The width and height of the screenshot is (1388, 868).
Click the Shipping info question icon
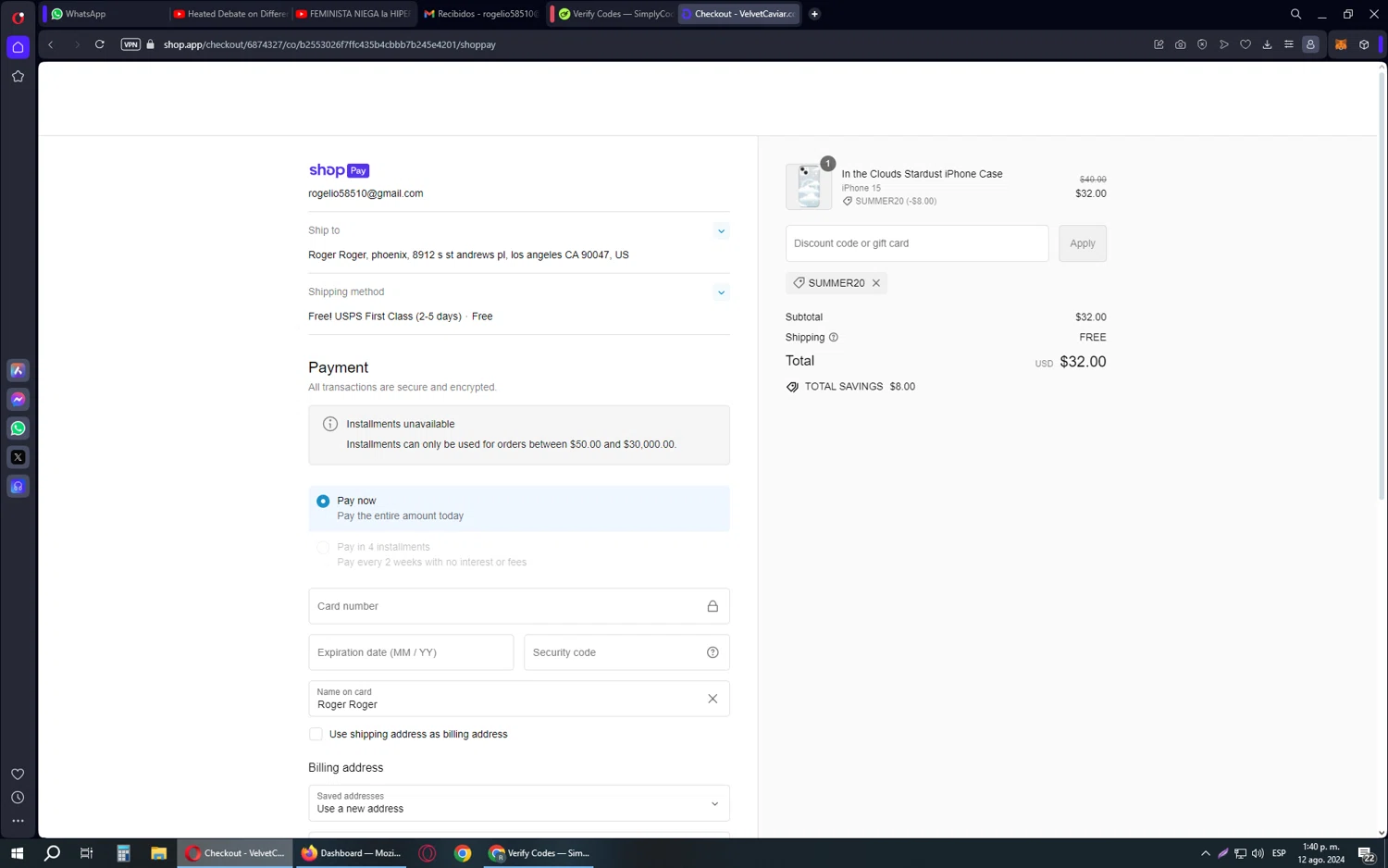[834, 338]
